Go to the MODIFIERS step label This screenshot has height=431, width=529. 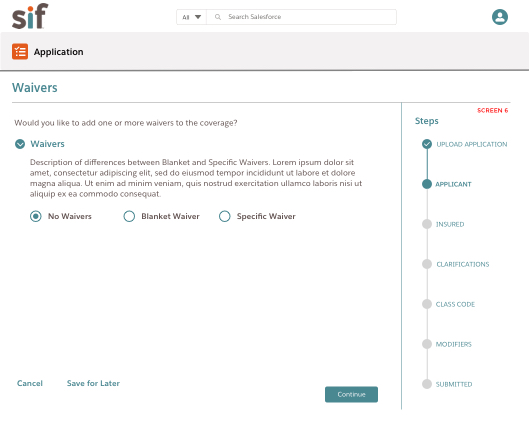click(453, 344)
